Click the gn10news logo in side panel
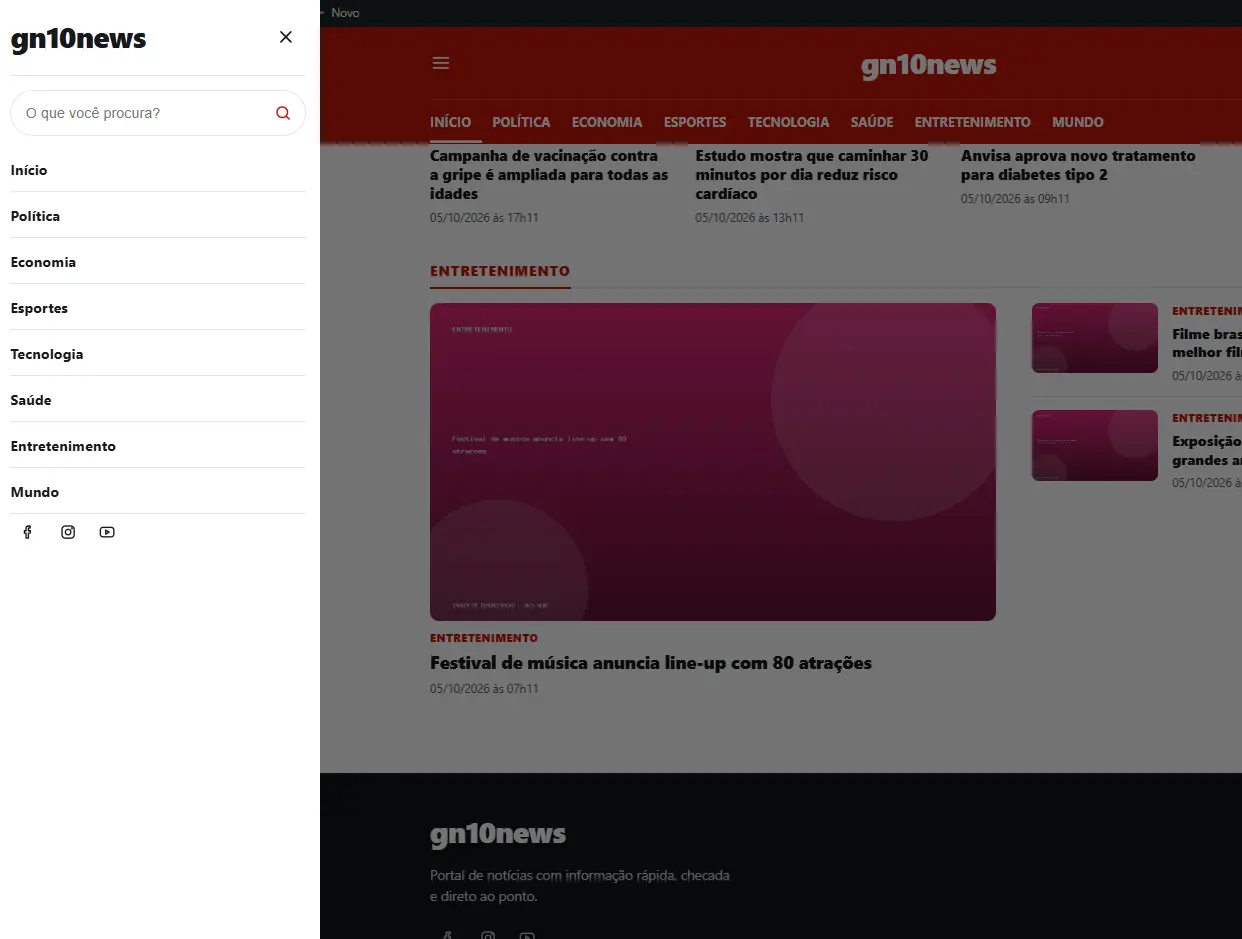This screenshot has width=1242, height=939. point(78,39)
